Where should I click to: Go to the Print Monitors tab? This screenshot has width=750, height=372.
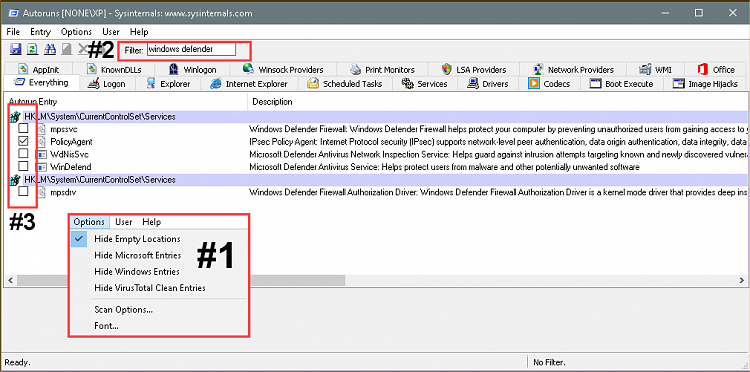tap(382, 69)
